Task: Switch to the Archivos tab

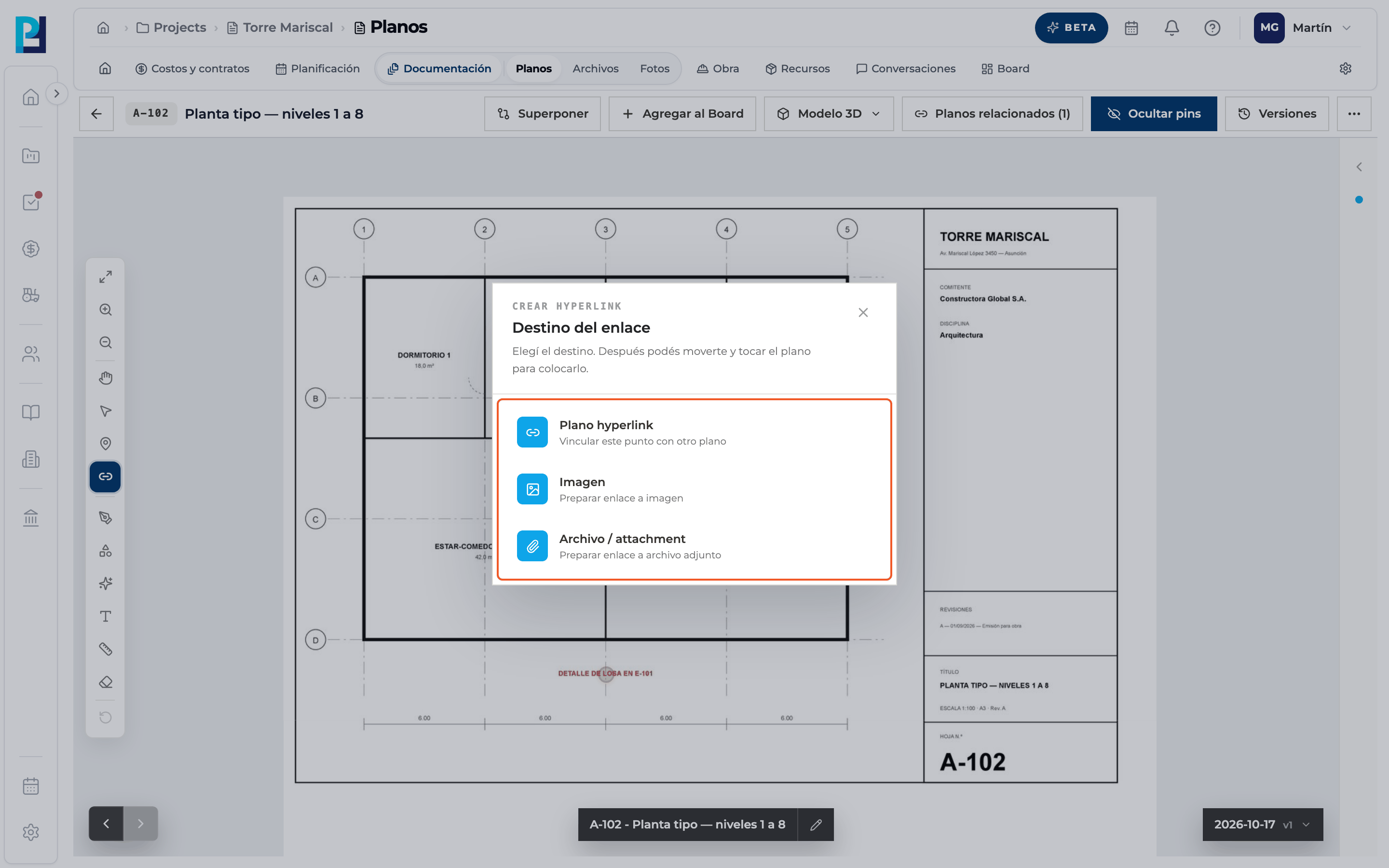Action: tap(595, 68)
